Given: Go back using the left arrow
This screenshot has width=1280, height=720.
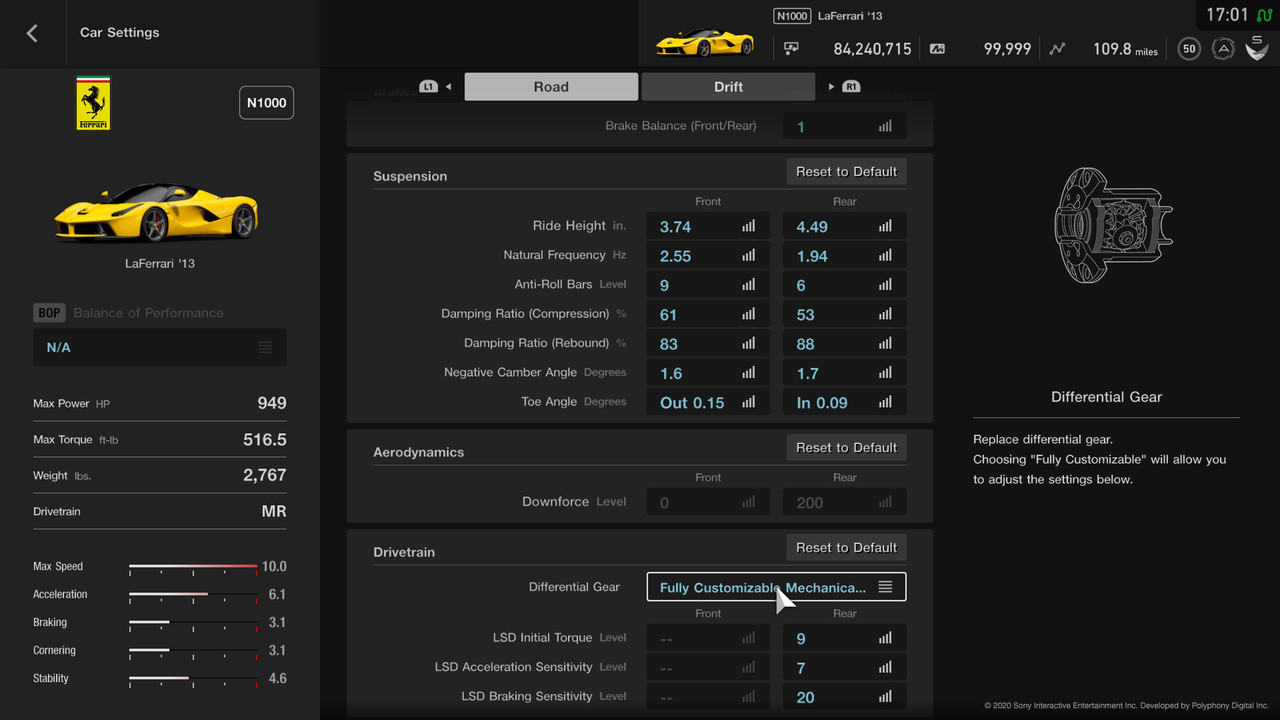Looking at the screenshot, I should [32, 33].
